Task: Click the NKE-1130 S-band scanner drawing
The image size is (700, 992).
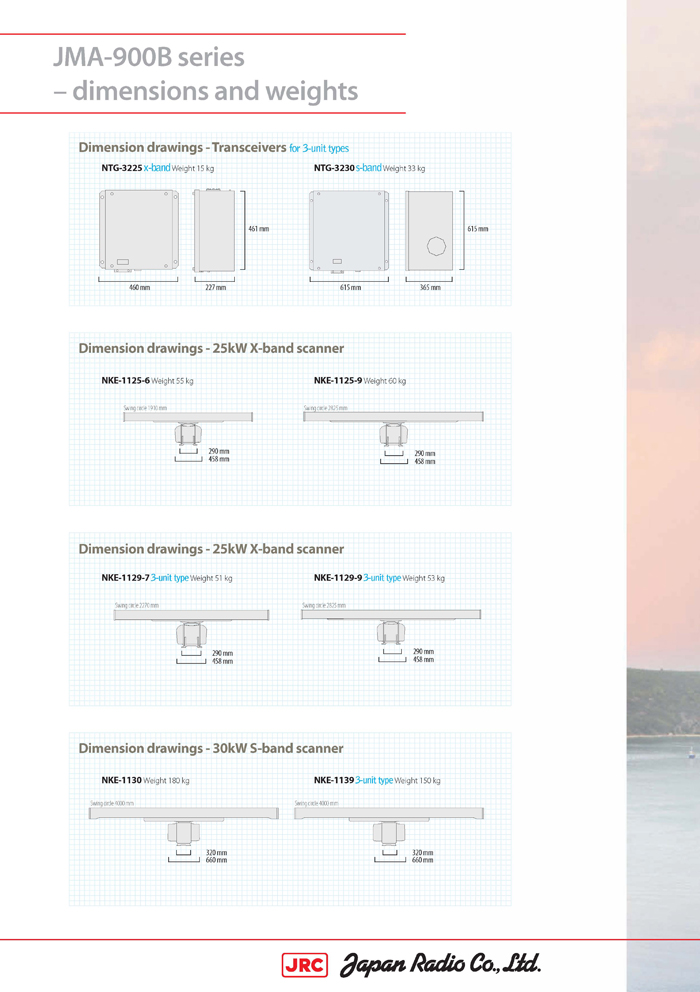Action: tap(184, 826)
